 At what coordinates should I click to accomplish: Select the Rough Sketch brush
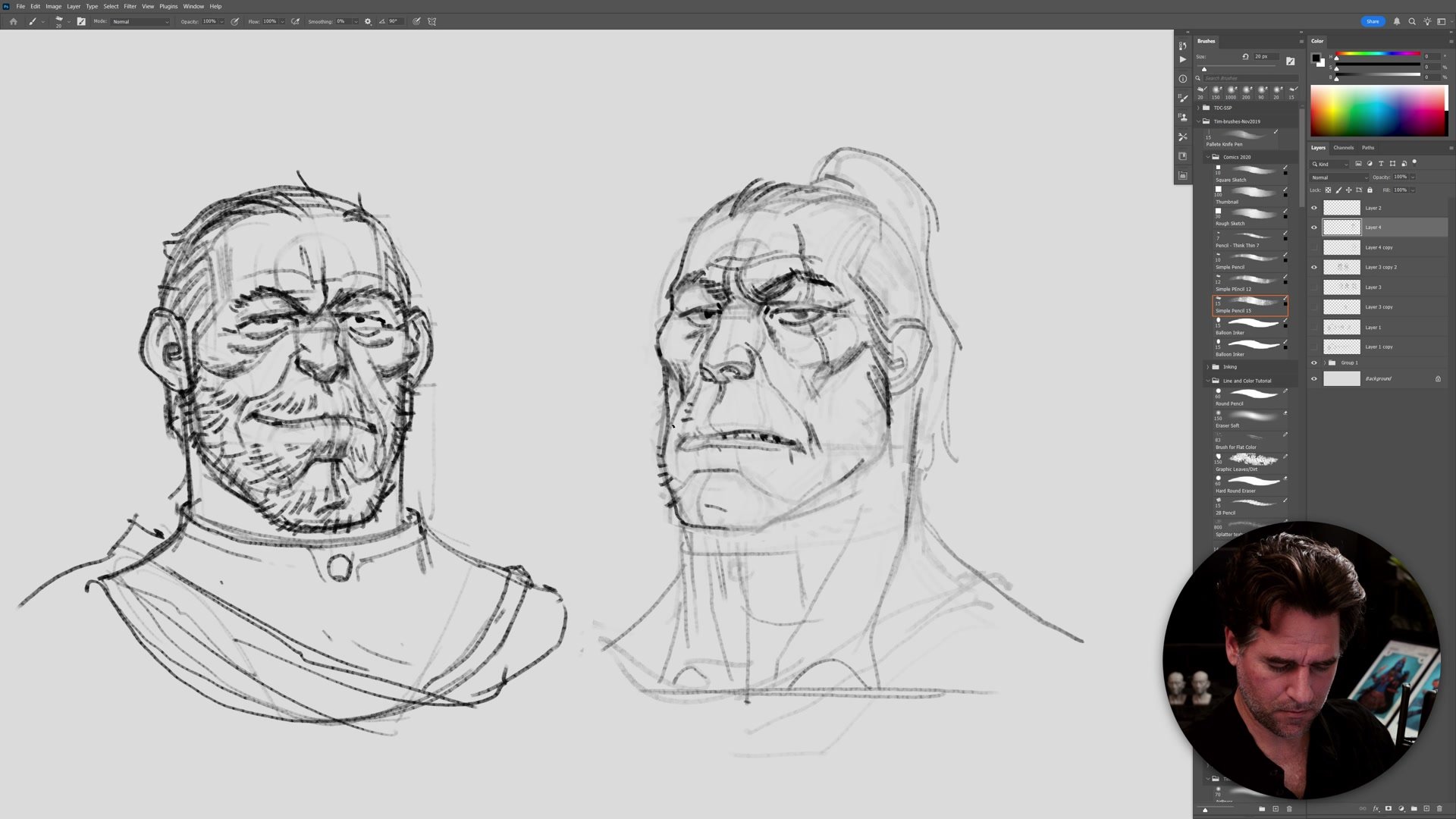(1250, 217)
